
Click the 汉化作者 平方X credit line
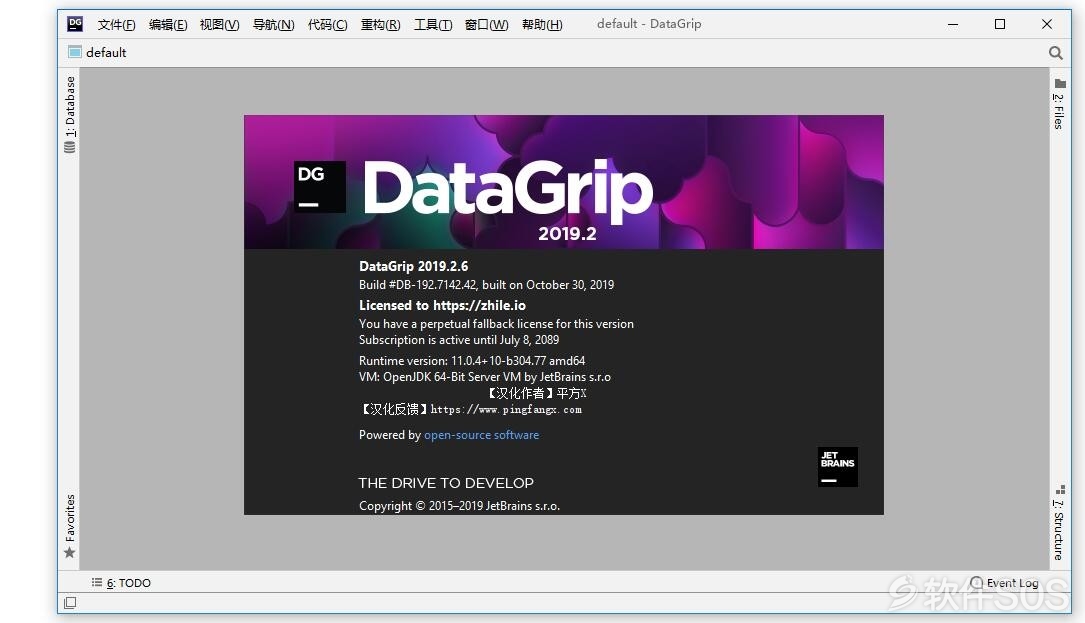537,393
